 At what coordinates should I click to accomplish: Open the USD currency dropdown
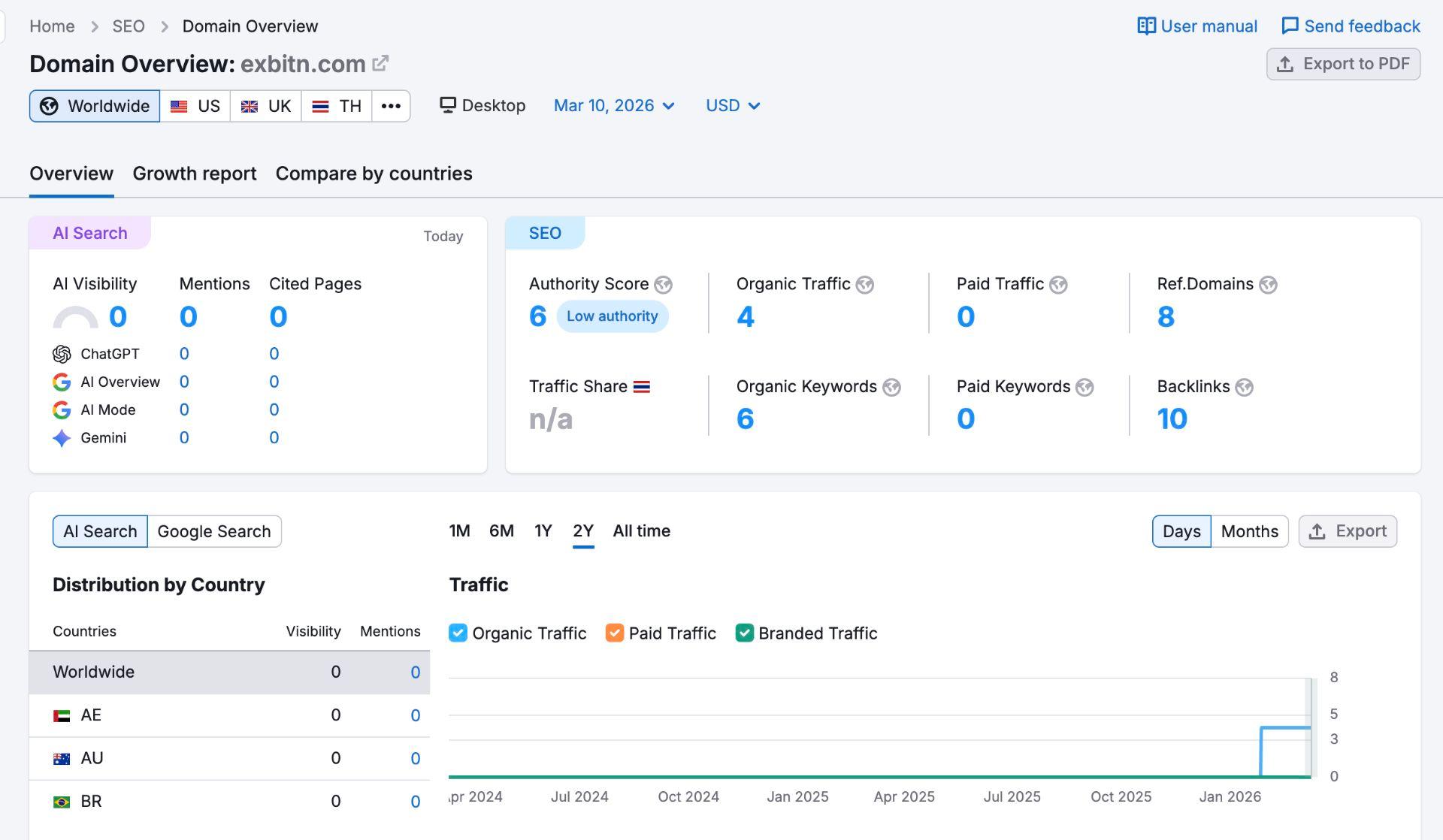733,106
